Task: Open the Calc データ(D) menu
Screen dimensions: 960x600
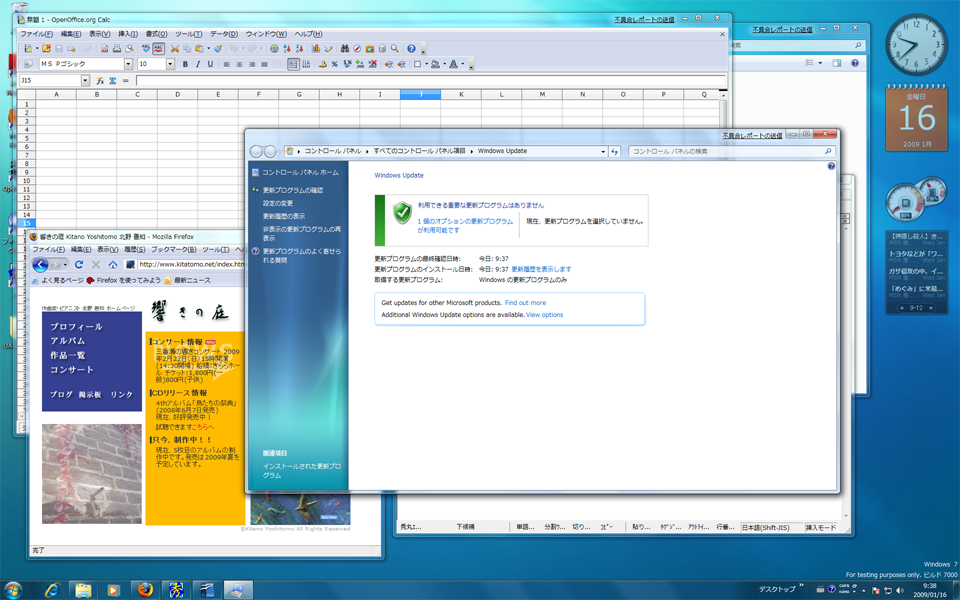Action: coord(224,34)
